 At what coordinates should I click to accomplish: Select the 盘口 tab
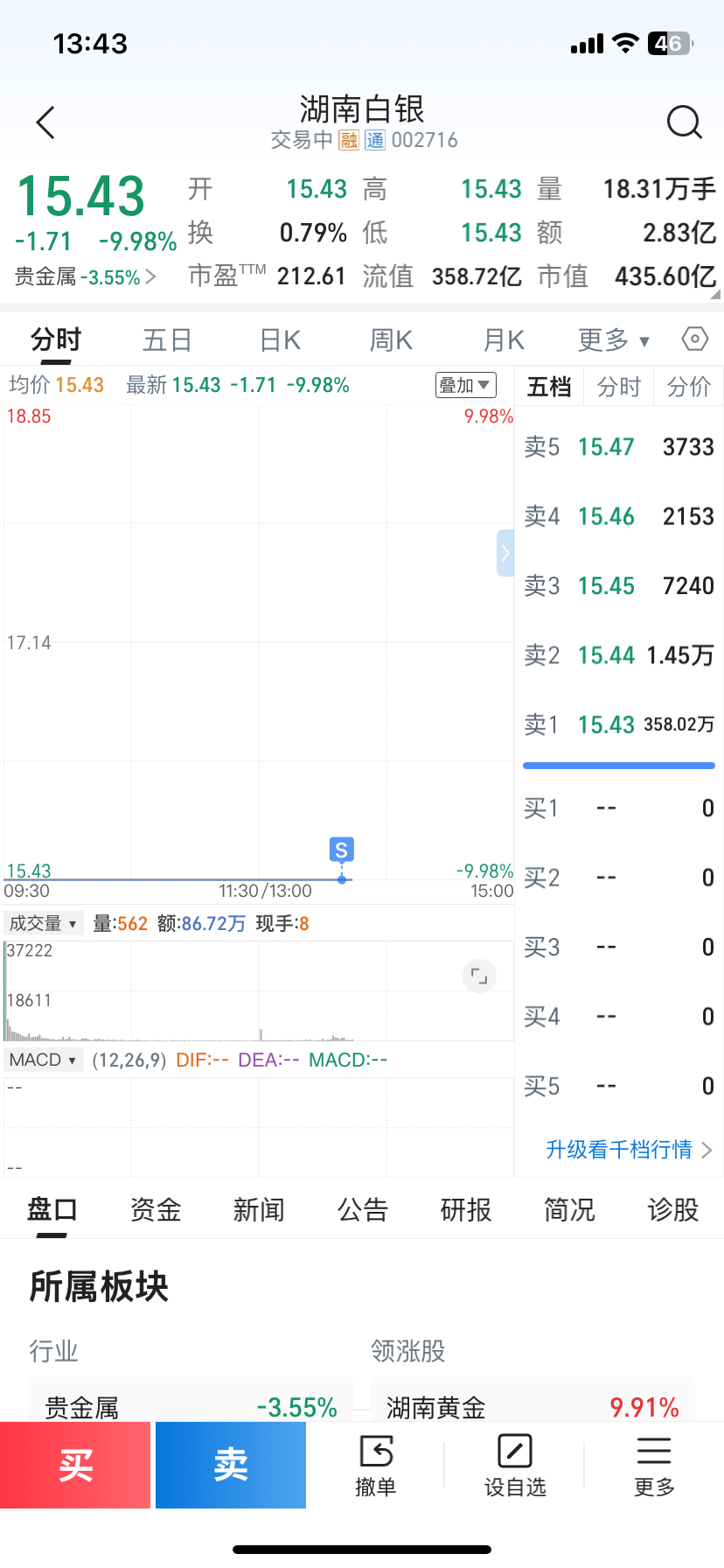tap(52, 1210)
